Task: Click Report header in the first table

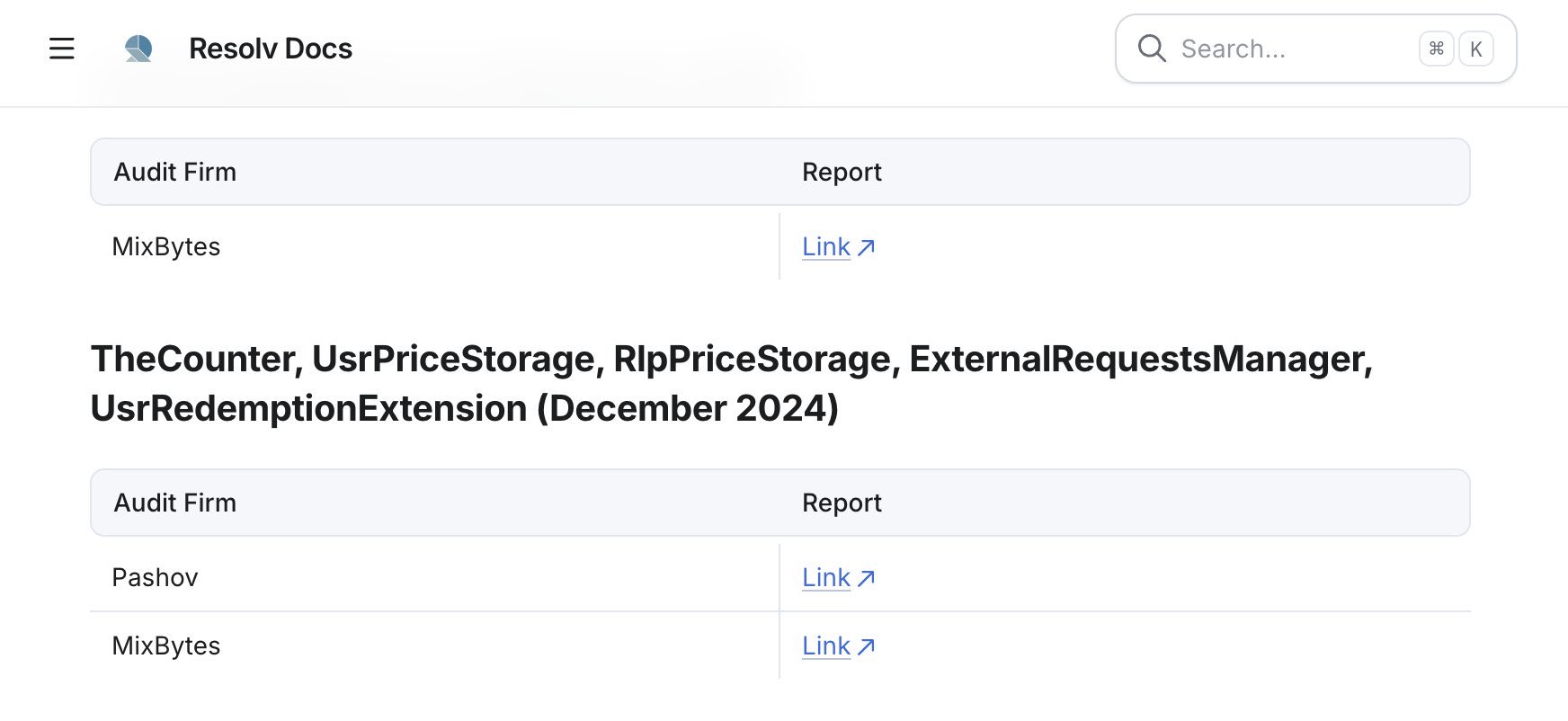Action: (x=842, y=172)
